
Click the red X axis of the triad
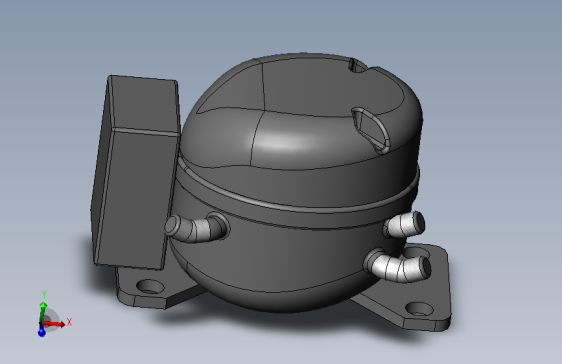pyautogui.click(x=54, y=324)
